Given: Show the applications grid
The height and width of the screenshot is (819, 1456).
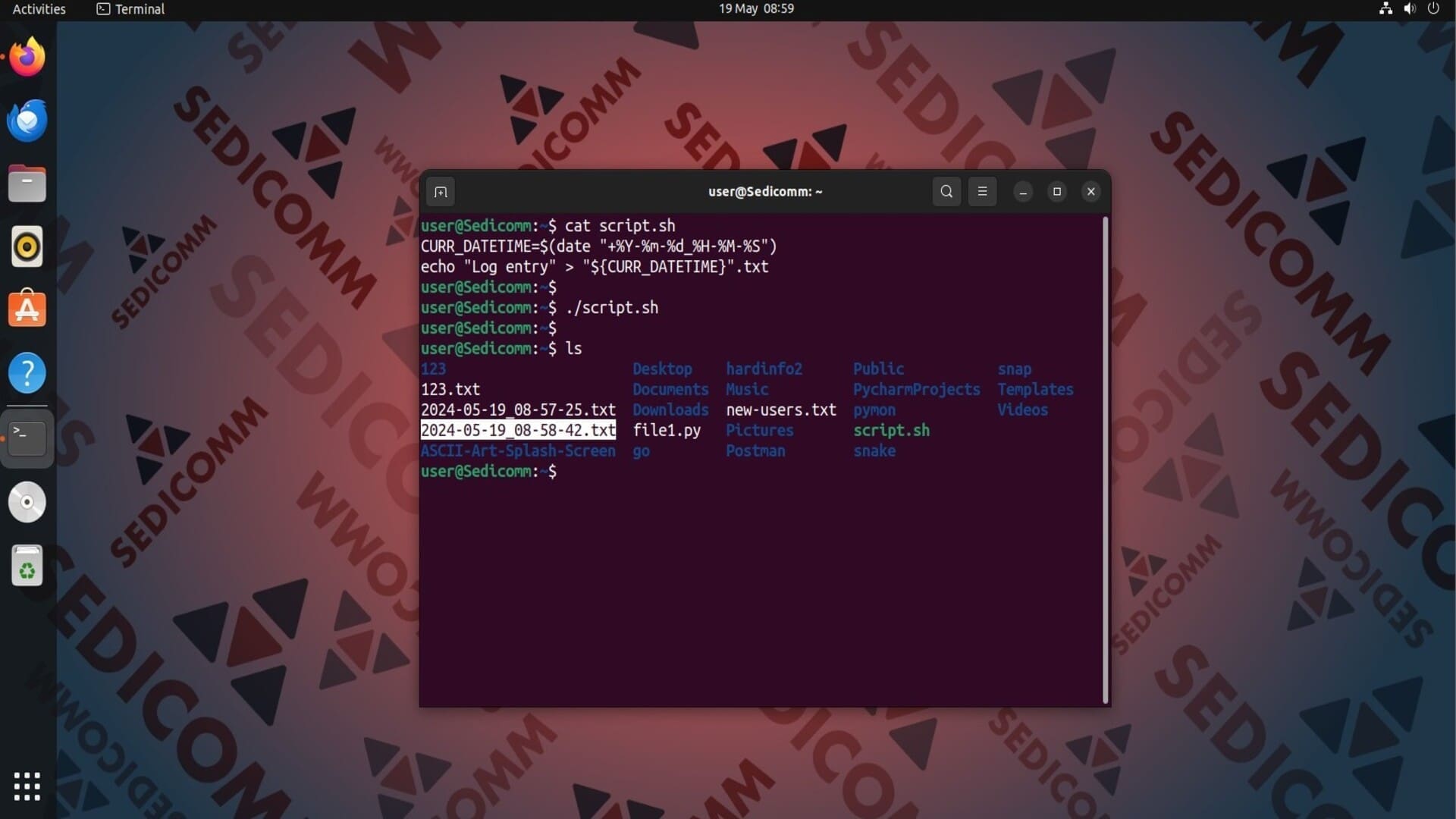Looking at the screenshot, I should (x=27, y=786).
